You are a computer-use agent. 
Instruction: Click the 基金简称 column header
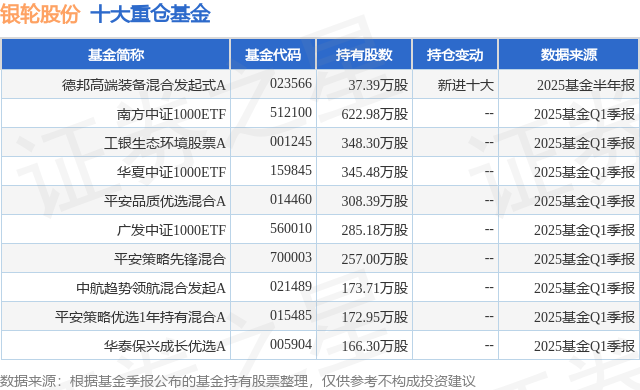tap(116, 55)
